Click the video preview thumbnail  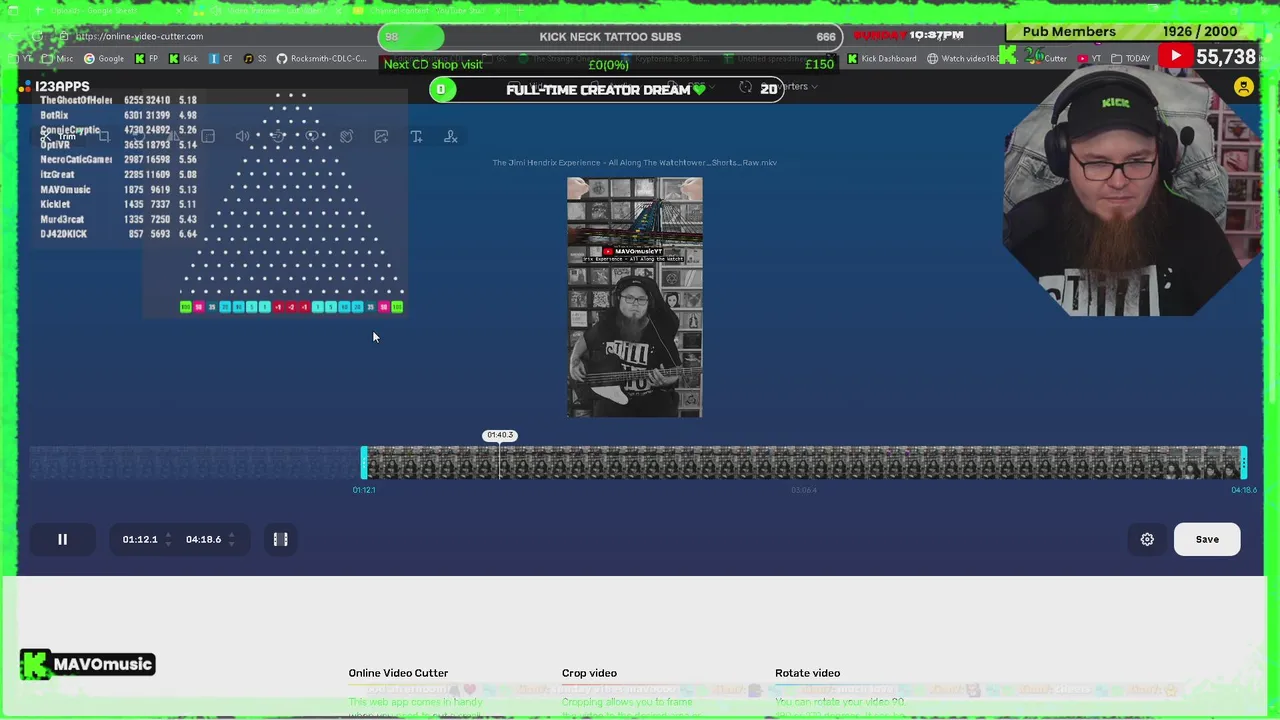click(635, 297)
